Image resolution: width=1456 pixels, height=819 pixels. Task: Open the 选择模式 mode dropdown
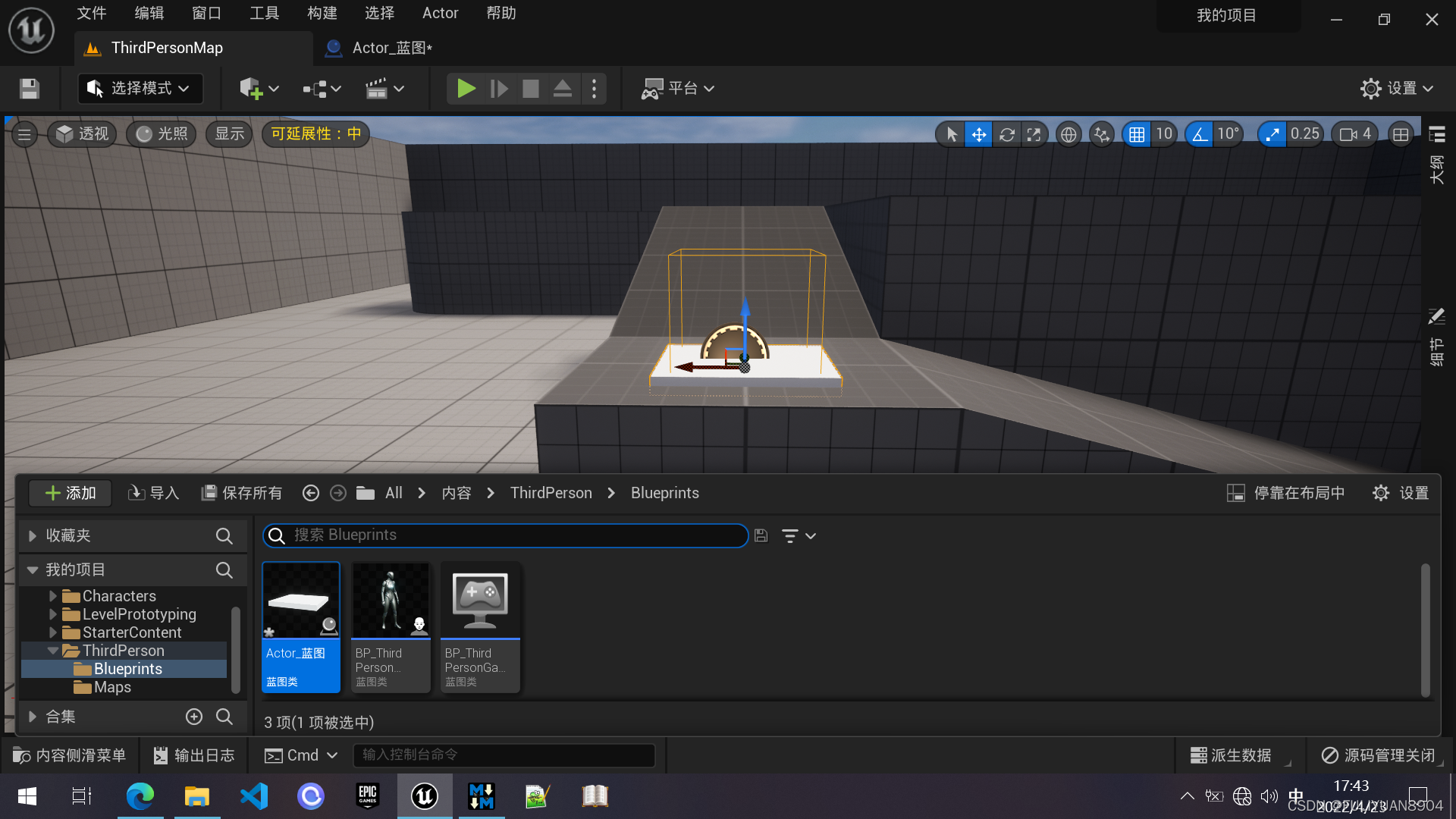(140, 89)
